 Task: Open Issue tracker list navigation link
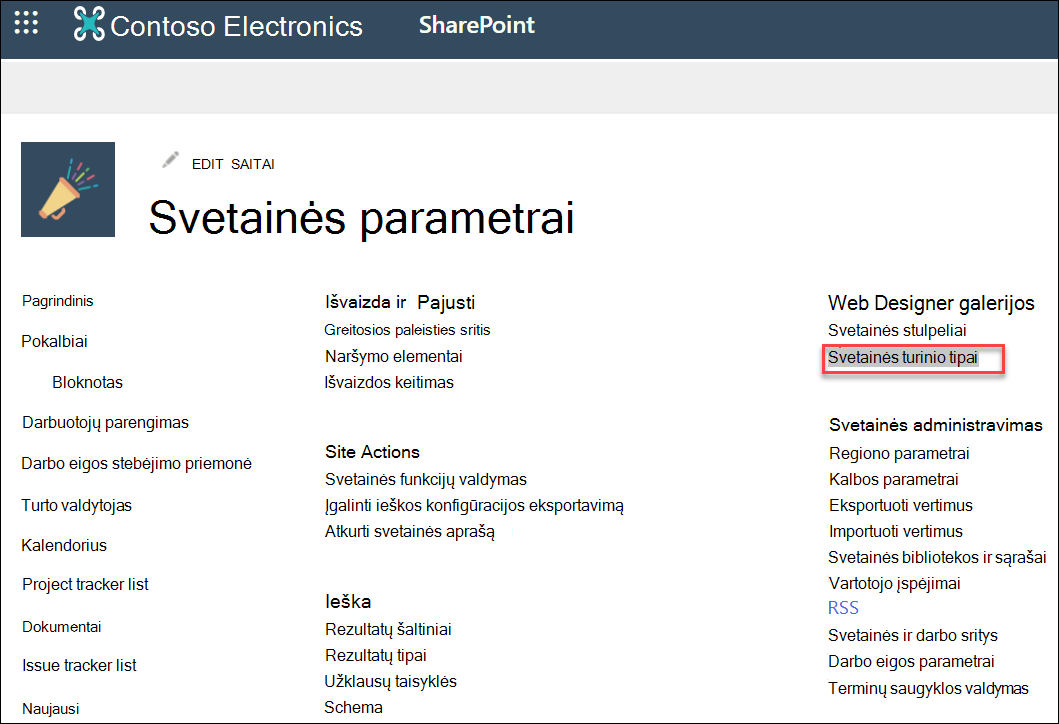(79, 665)
